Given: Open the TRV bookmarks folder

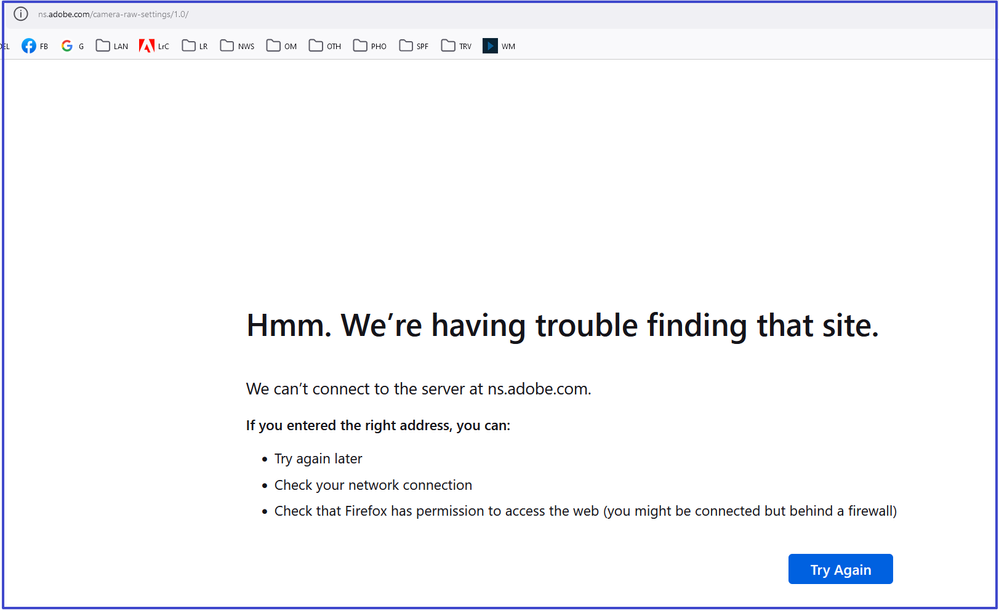Looking at the screenshot, I should coord(456,46).
